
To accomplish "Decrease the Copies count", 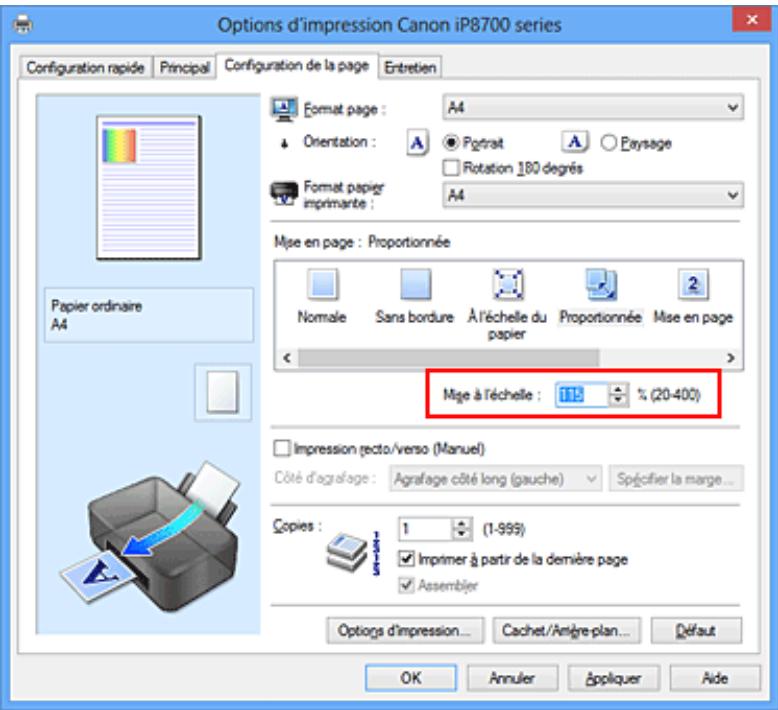I will (x=461, y=535).
